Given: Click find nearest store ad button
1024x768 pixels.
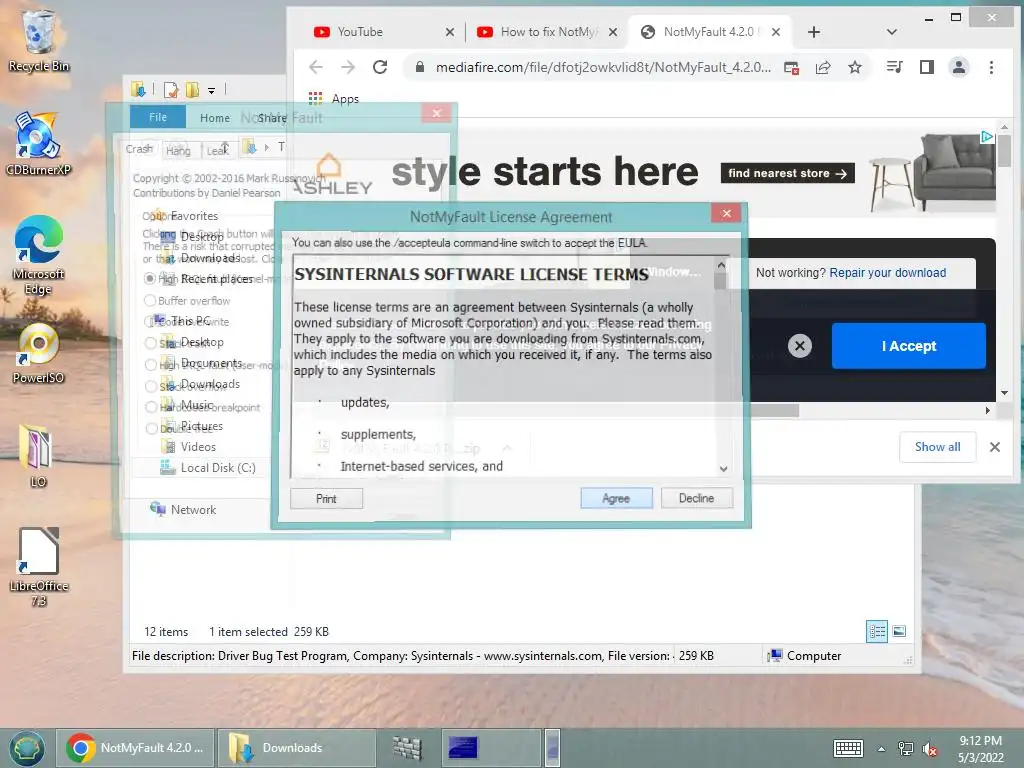Looking at the screenshot, I should pyautogui.click(x=788, y=173).
